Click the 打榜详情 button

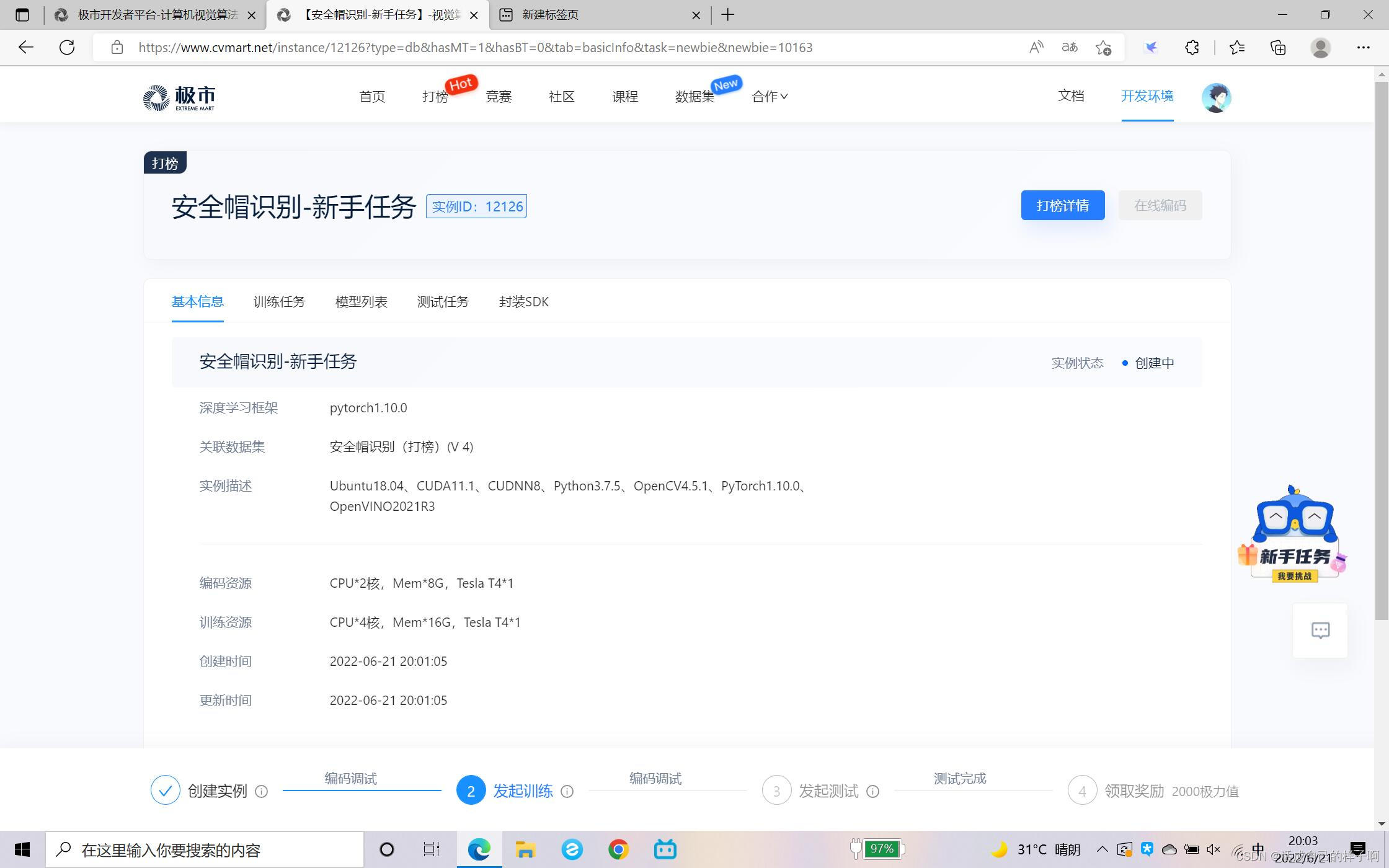[x=1062, y=205]
